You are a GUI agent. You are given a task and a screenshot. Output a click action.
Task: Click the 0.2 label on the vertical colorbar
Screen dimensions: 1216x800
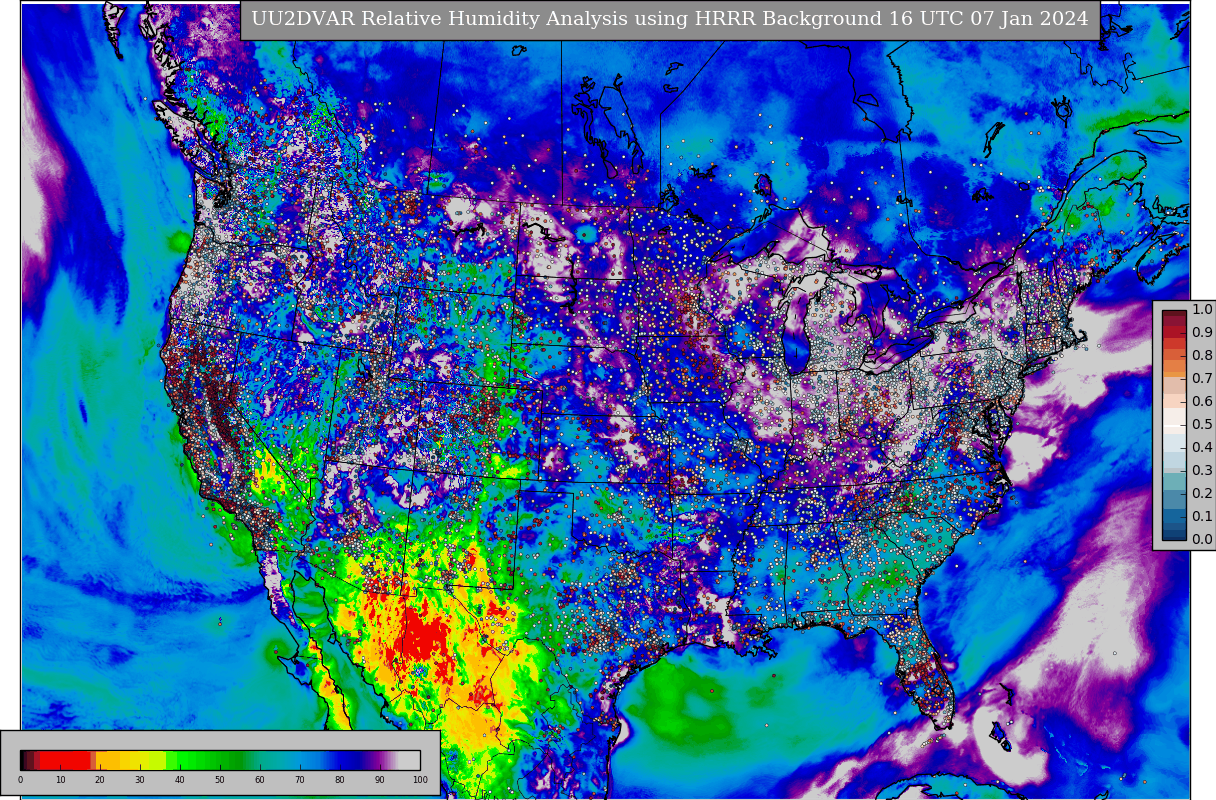[x=1202, y=493]
